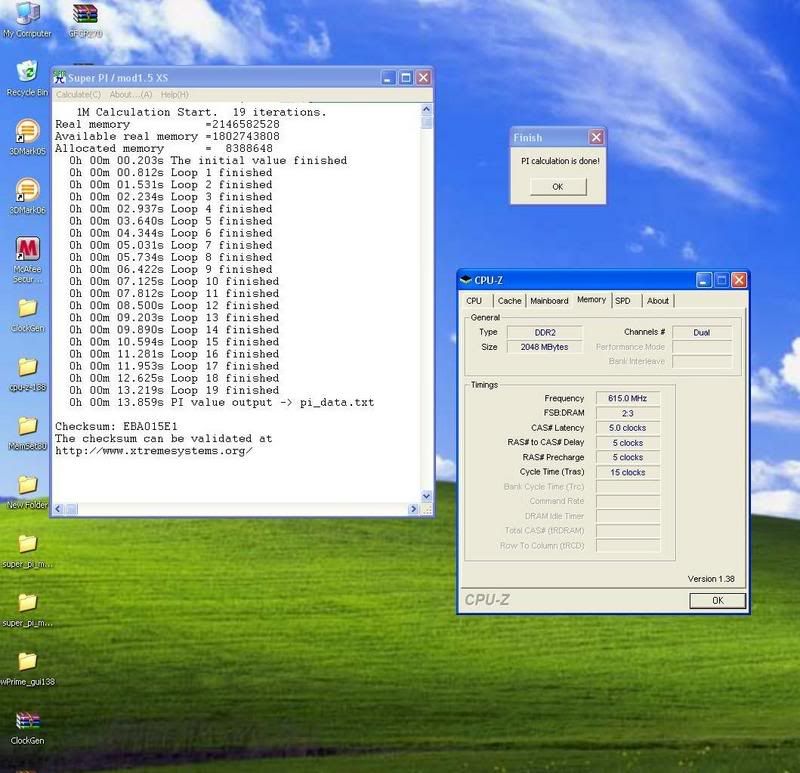The height and width of the screenshot is (773, 800).
Task: Click Super PI horizontal scrollbar right arrow
Action: [x=413, y=509]
